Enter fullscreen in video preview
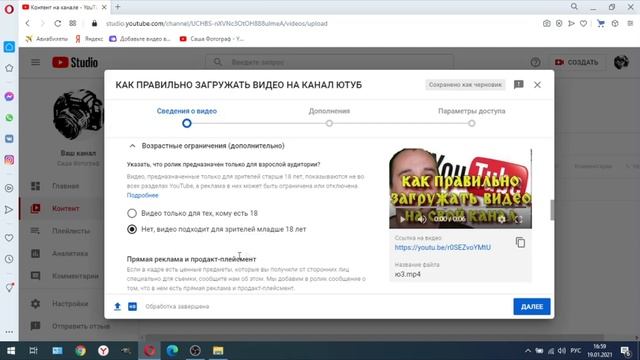 point(518,219)
